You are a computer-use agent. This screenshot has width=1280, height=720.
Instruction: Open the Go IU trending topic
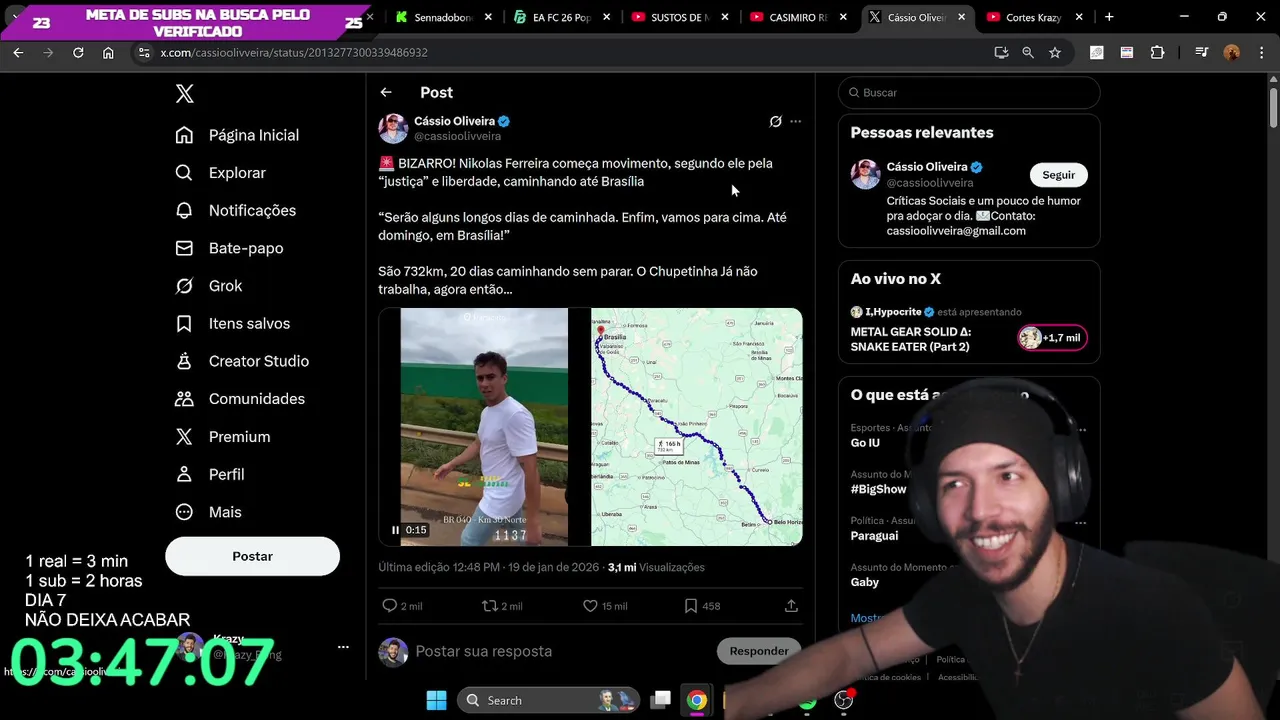[x=865, y=443]
